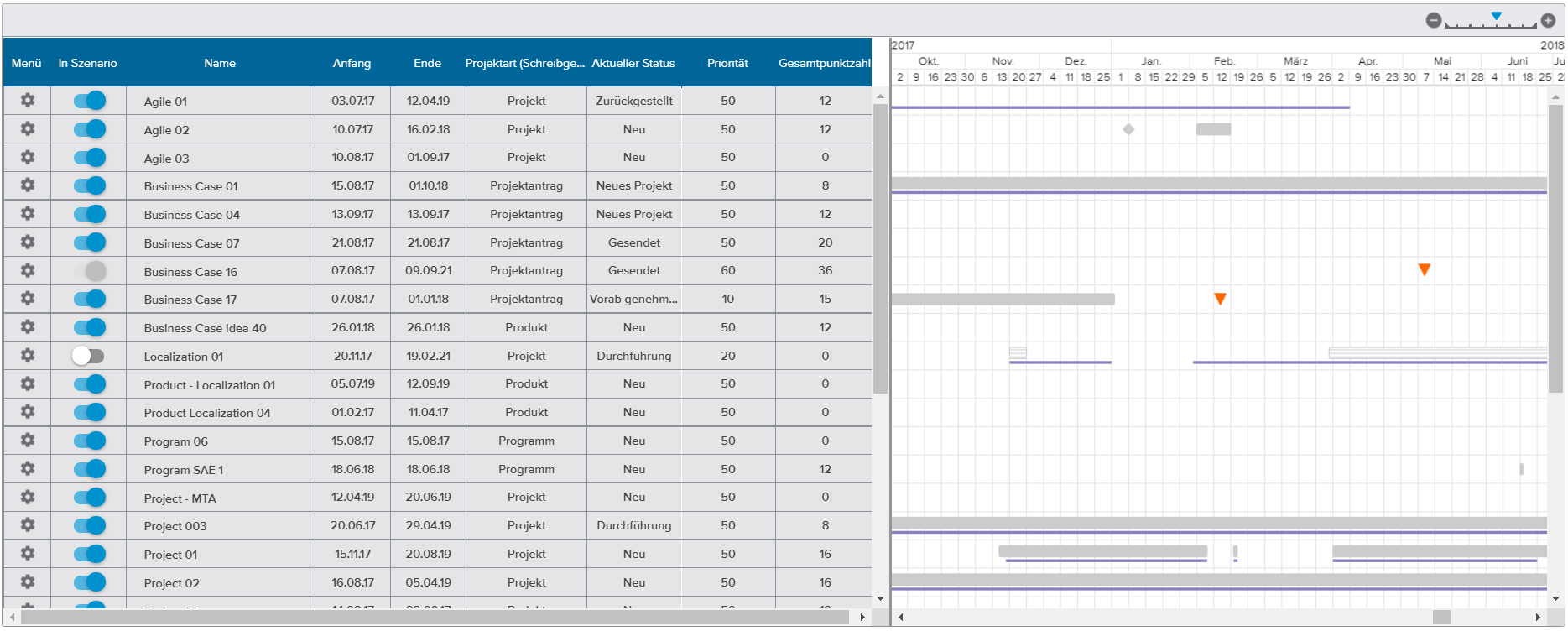Toggle In Szenario switch for Business Case 16
Screen dimensions: 1568x631
(x=90, y=270)
